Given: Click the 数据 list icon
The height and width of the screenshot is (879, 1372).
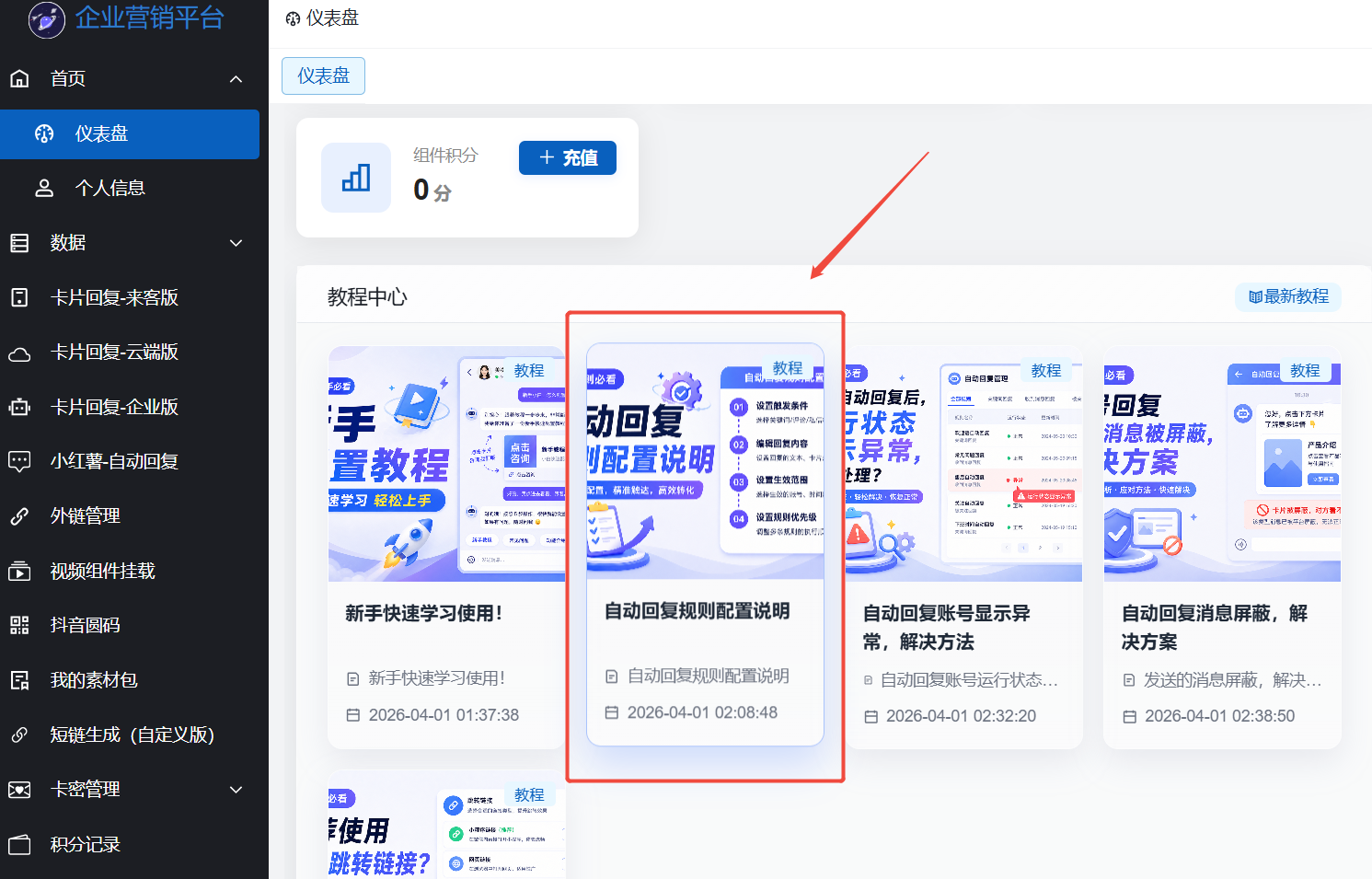Looking at the screenshot, I should (19, 243).
